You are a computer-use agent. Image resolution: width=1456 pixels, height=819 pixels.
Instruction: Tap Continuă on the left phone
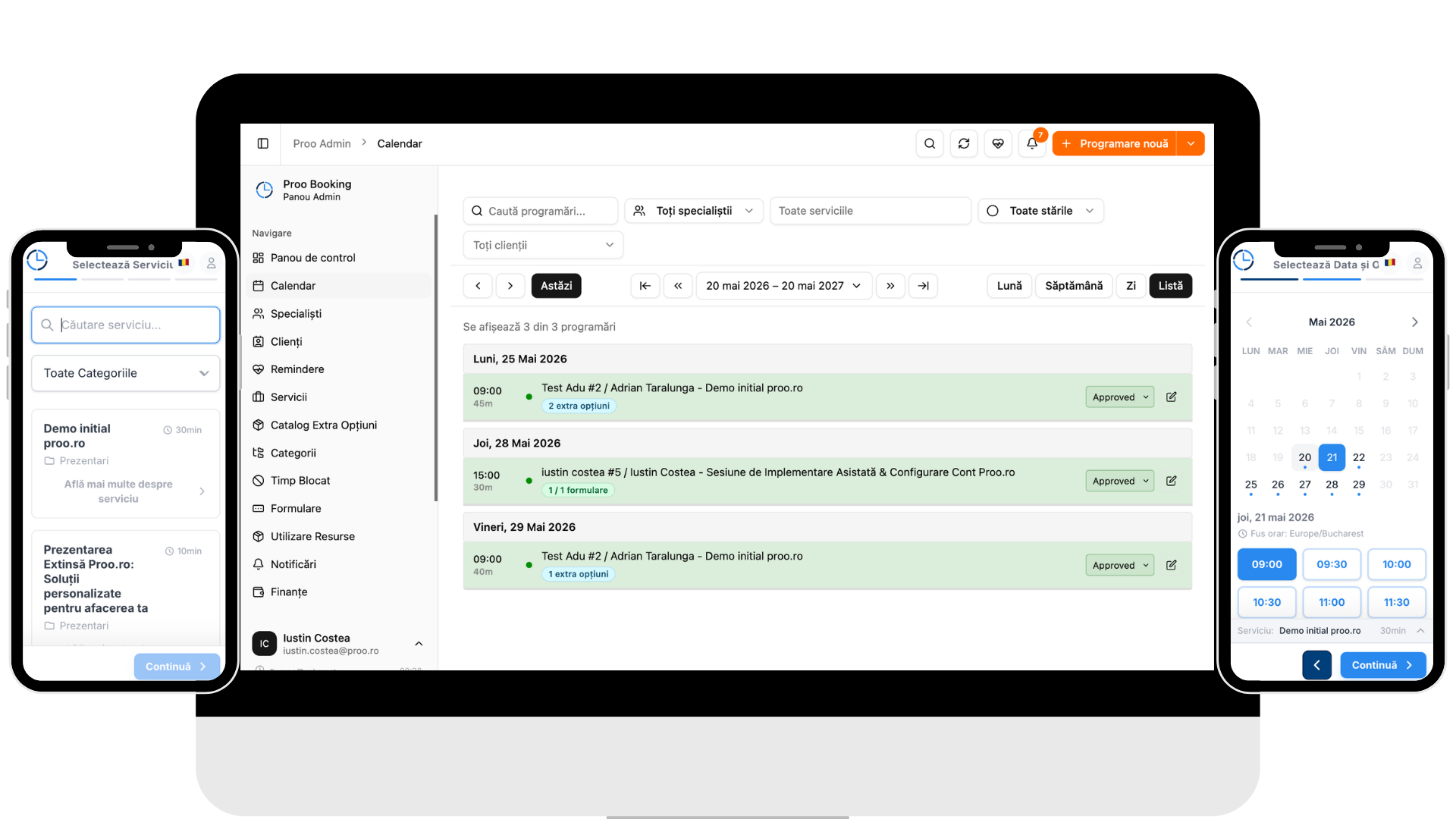click(x=177, y=667)
